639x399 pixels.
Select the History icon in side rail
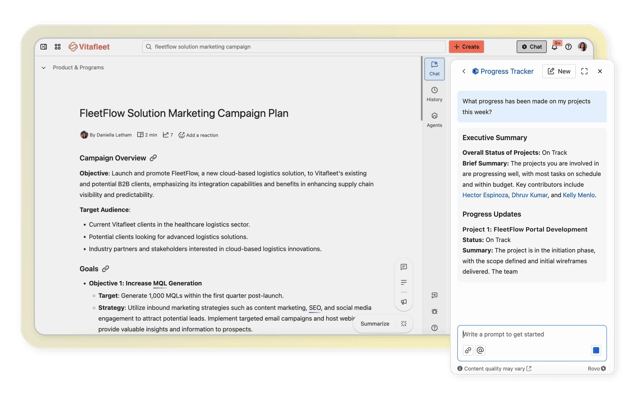tap(434, 94)
